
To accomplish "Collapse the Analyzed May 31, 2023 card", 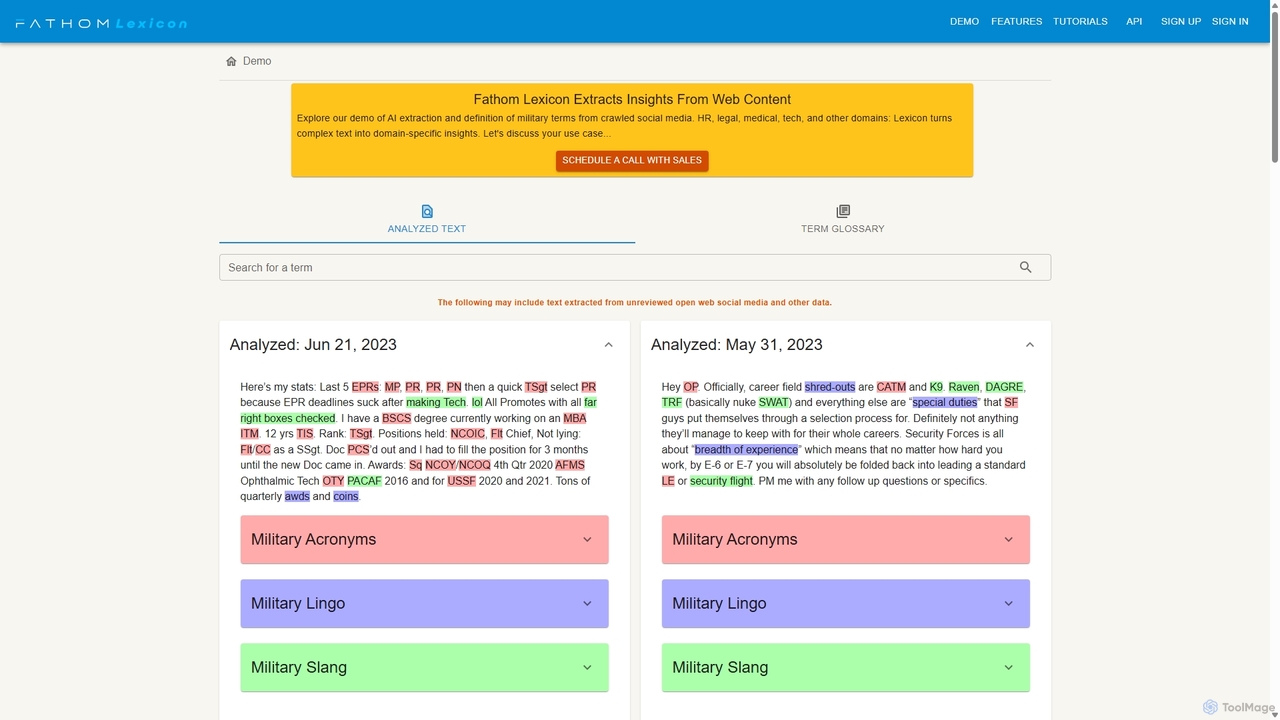I will [1029, 345].
